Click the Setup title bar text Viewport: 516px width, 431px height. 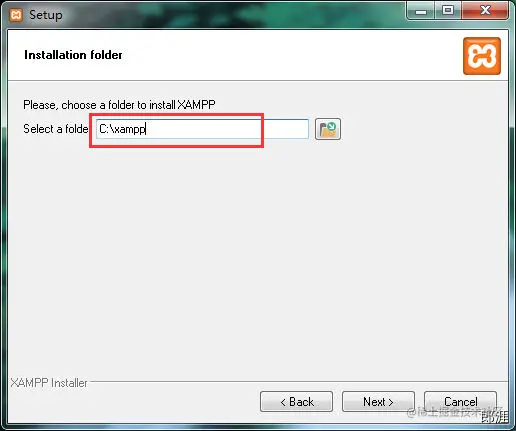point(46,15)
